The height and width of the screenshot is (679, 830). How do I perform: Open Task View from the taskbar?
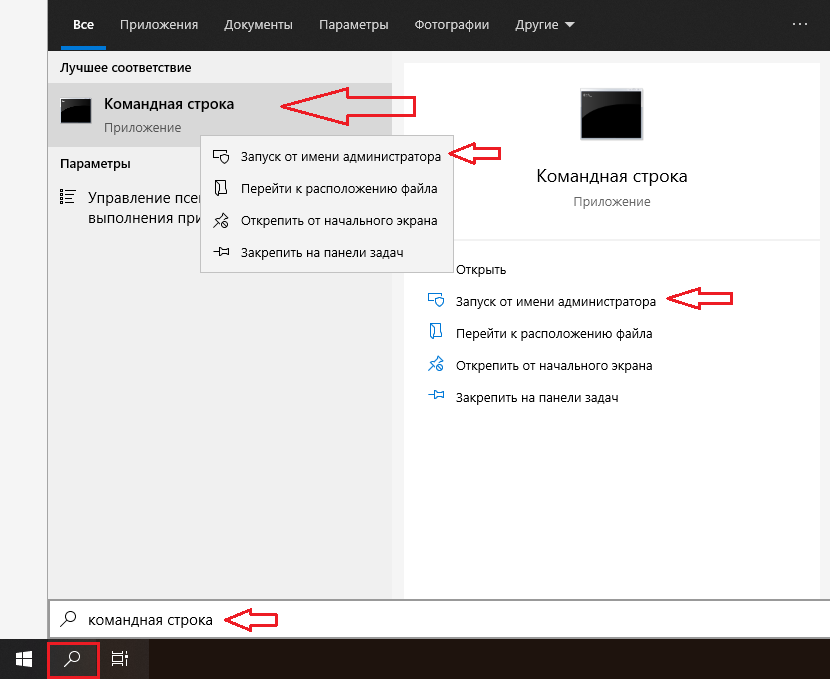click(x=120, y=659)
